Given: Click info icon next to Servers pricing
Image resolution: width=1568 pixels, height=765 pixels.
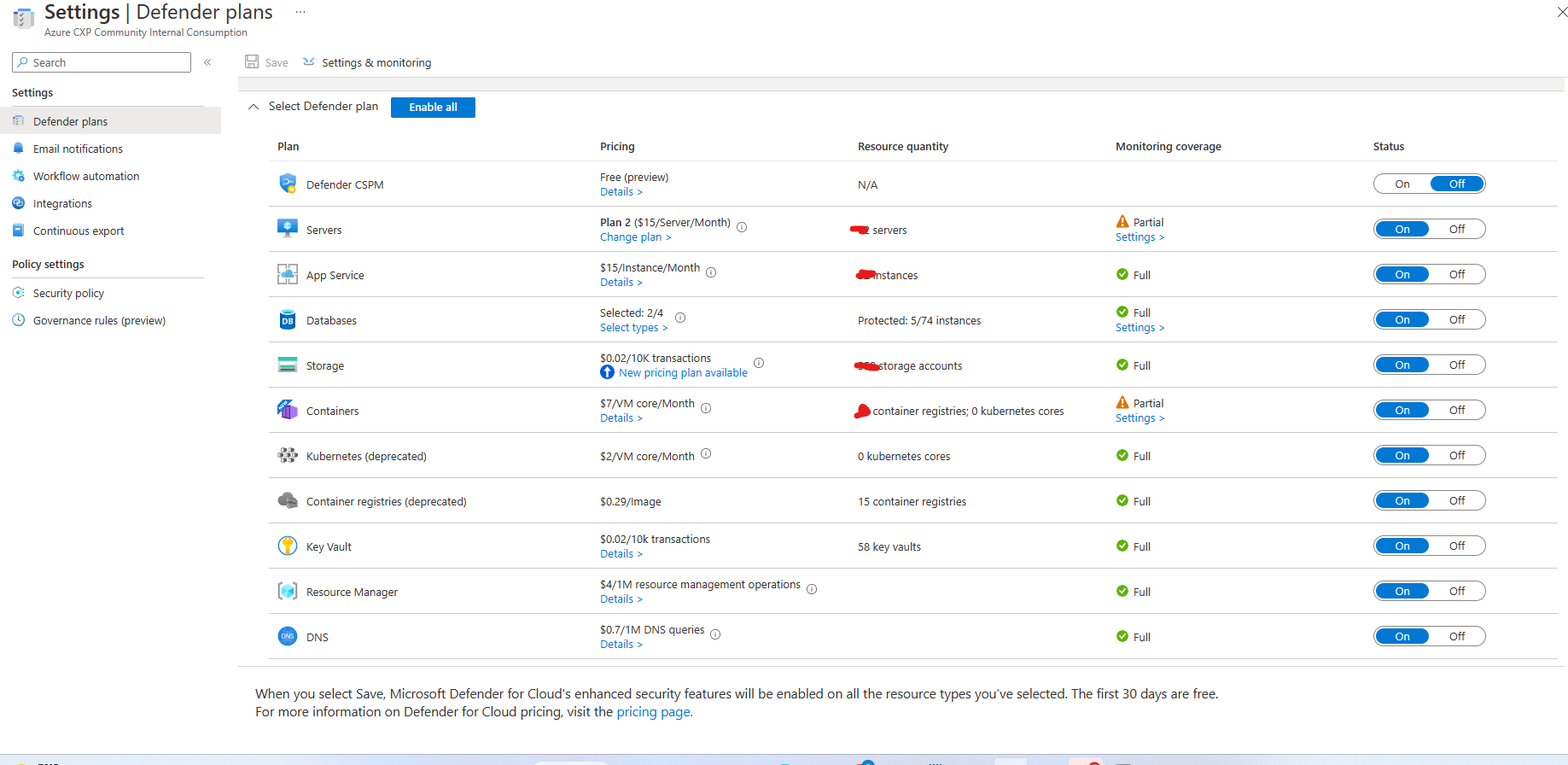Looking at the screenshot, I should (742, 227).
